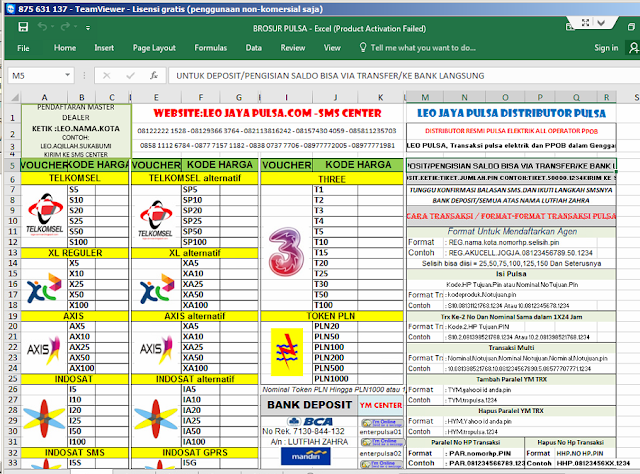Click the YM online status icon above enterpulsa02
The height and width of the screenshot is (474, 640).
(x=382, y=442)
